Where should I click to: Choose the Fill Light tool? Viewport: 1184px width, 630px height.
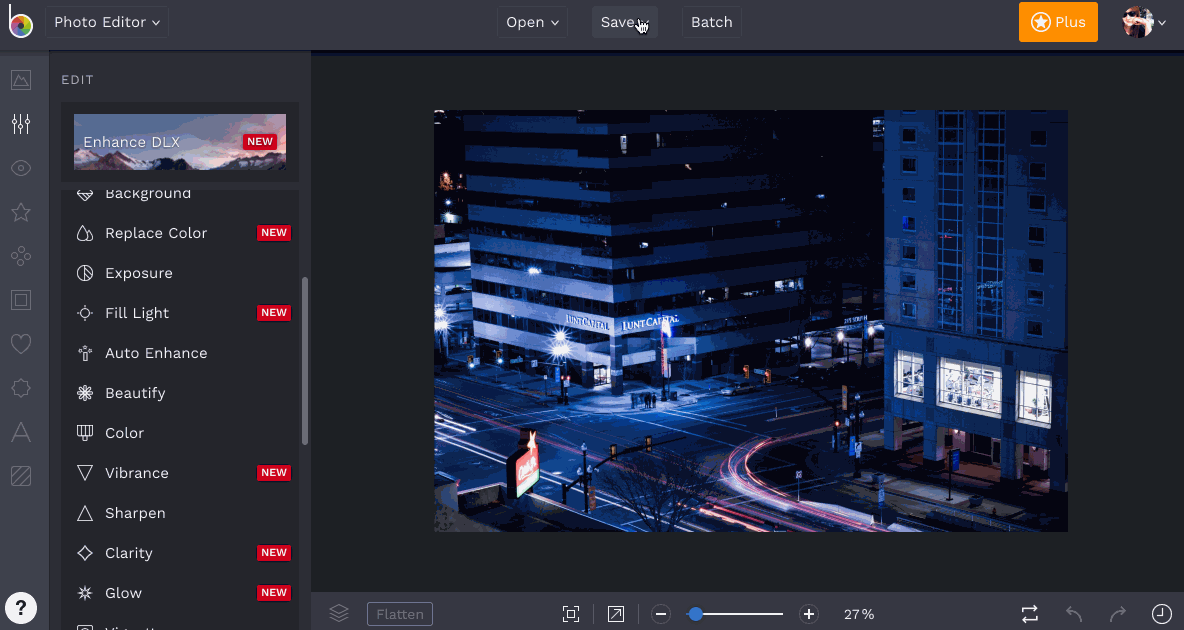click(180, 313)
